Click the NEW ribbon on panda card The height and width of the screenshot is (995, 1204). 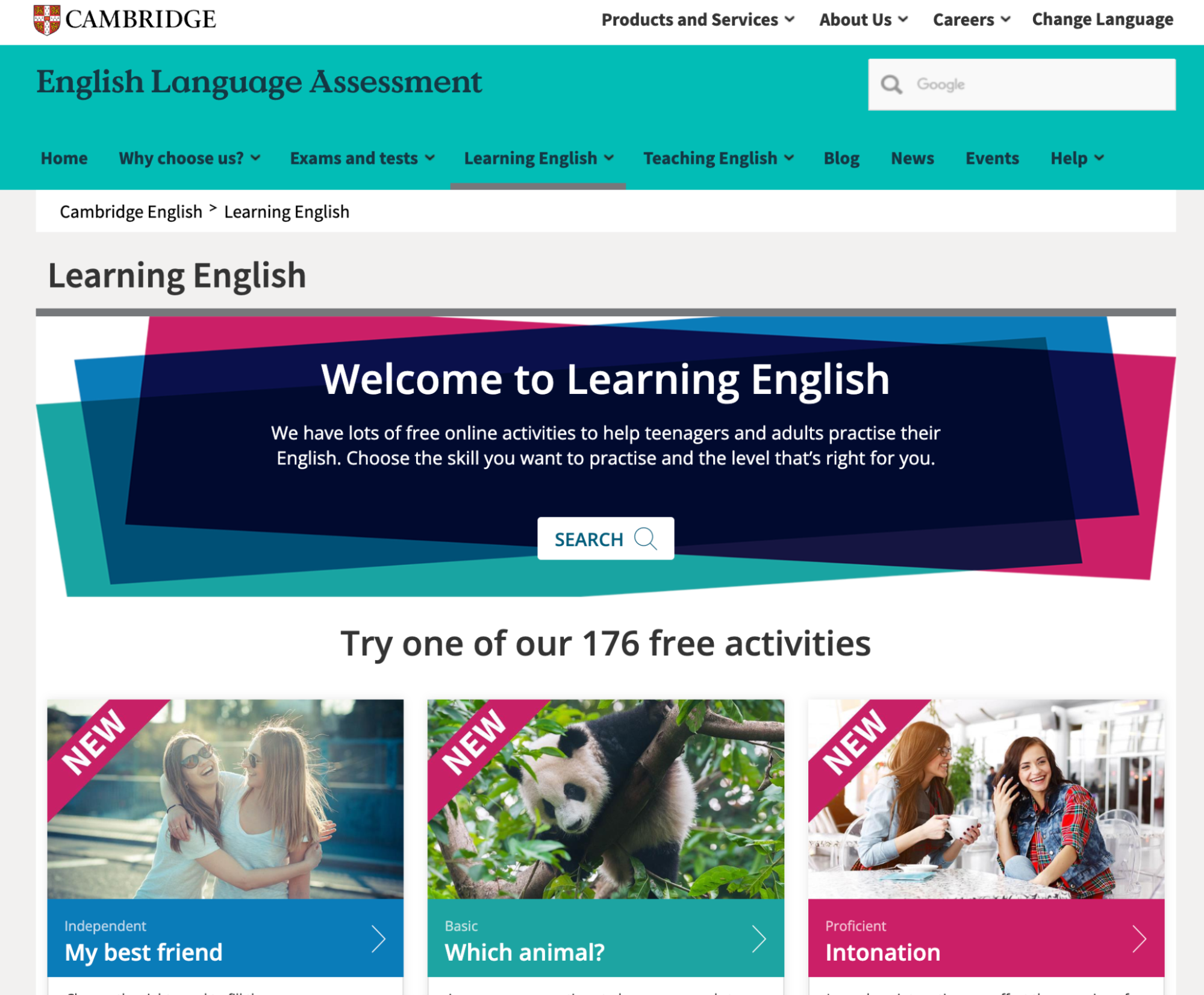click(474, 741)
